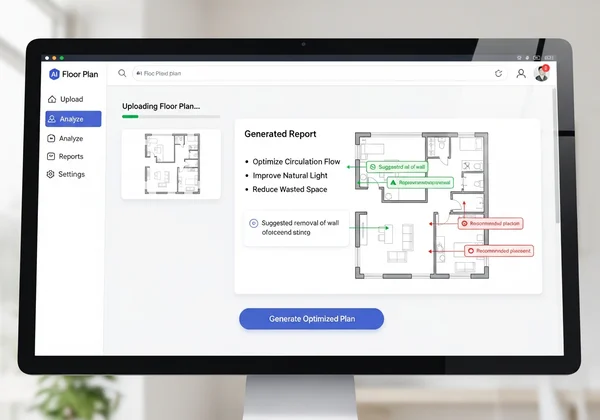
Task: Click the Reports icon in sidebar
Action: coord(51,156)
